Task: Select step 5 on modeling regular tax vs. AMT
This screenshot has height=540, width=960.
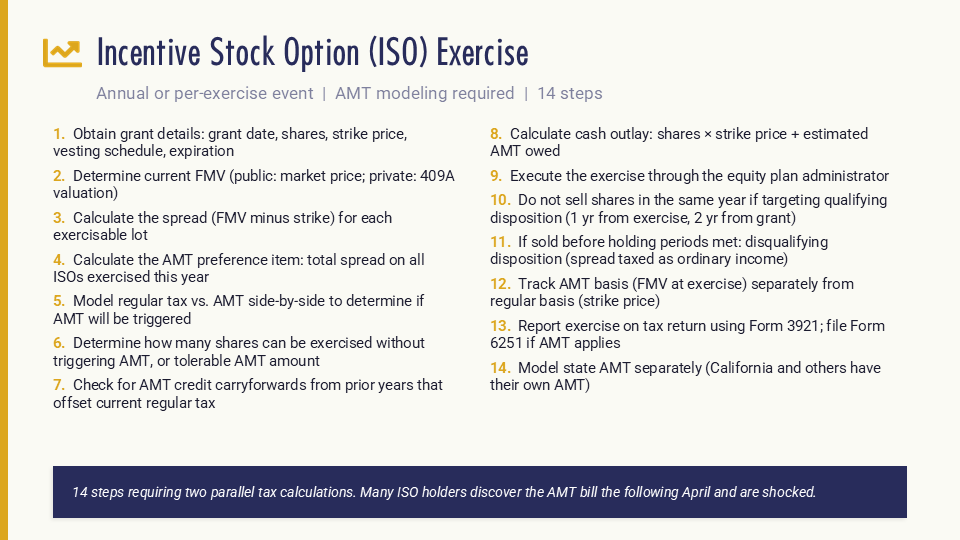Action: (x=238, y=309)
